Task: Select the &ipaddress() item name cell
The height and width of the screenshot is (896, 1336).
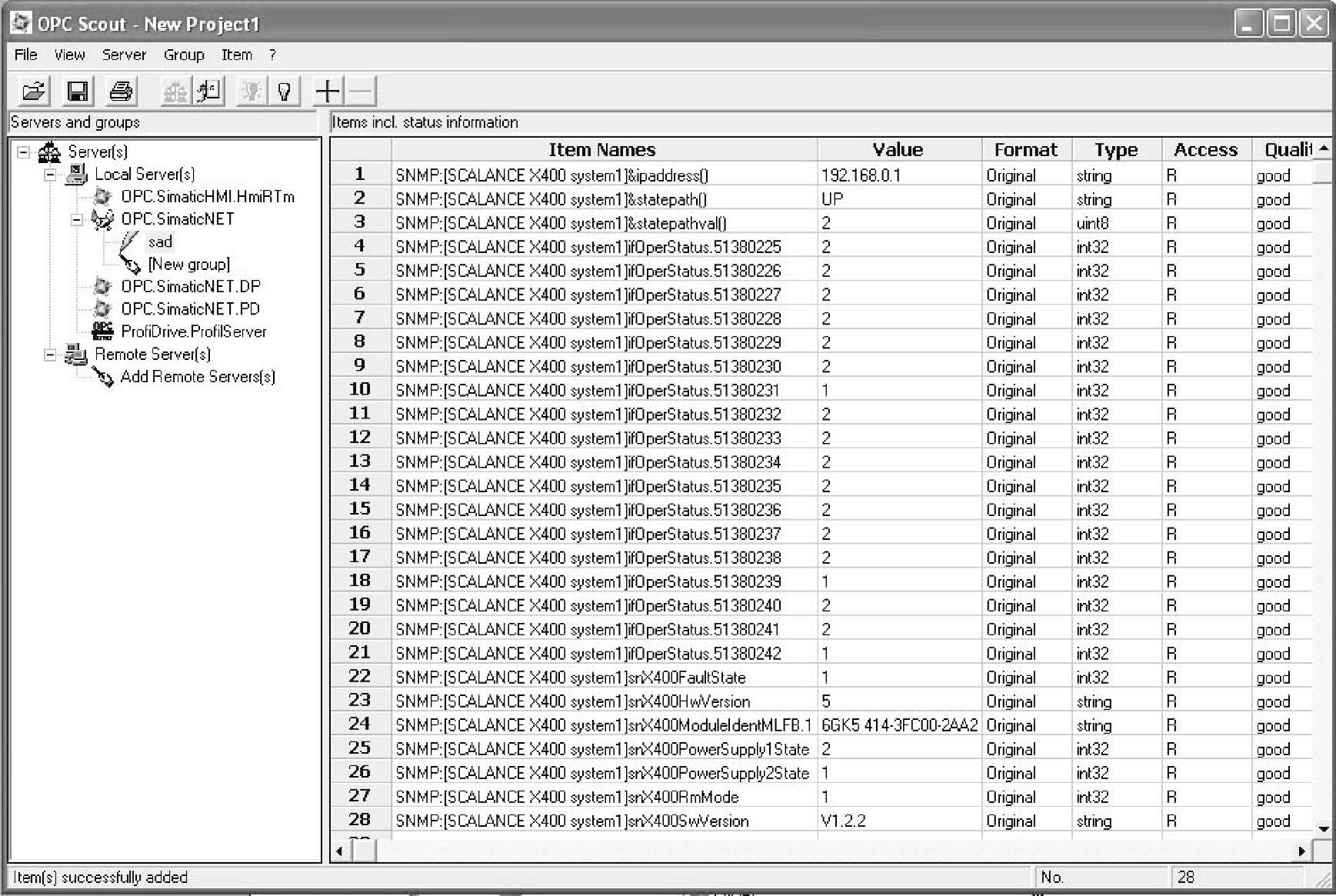Action: [x=605, y=175]
